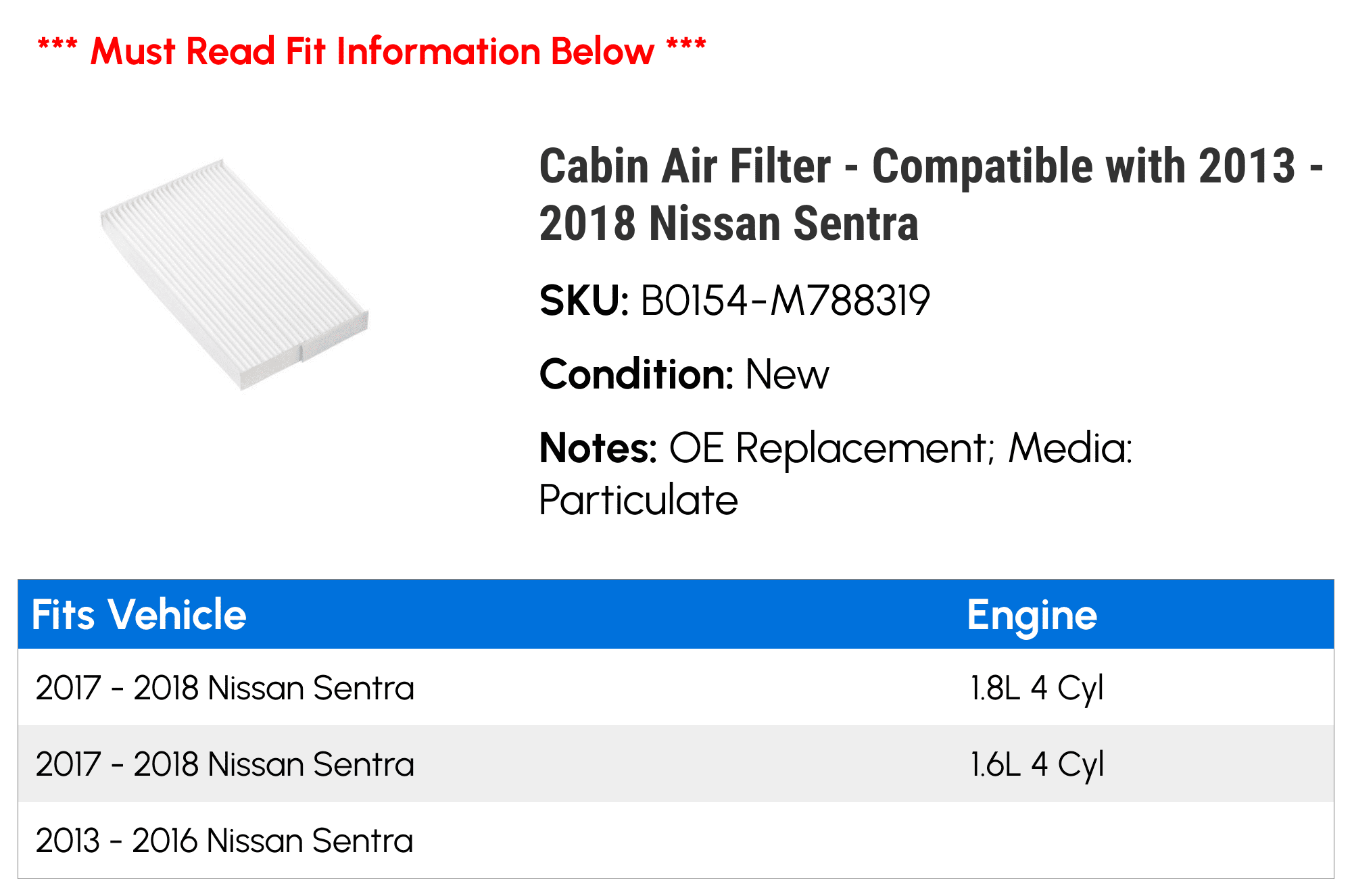Click 2018 Nissan Sentra in the title
Image resolution: width=1352 pixels, height=896 pixels.
pos(729,224)
